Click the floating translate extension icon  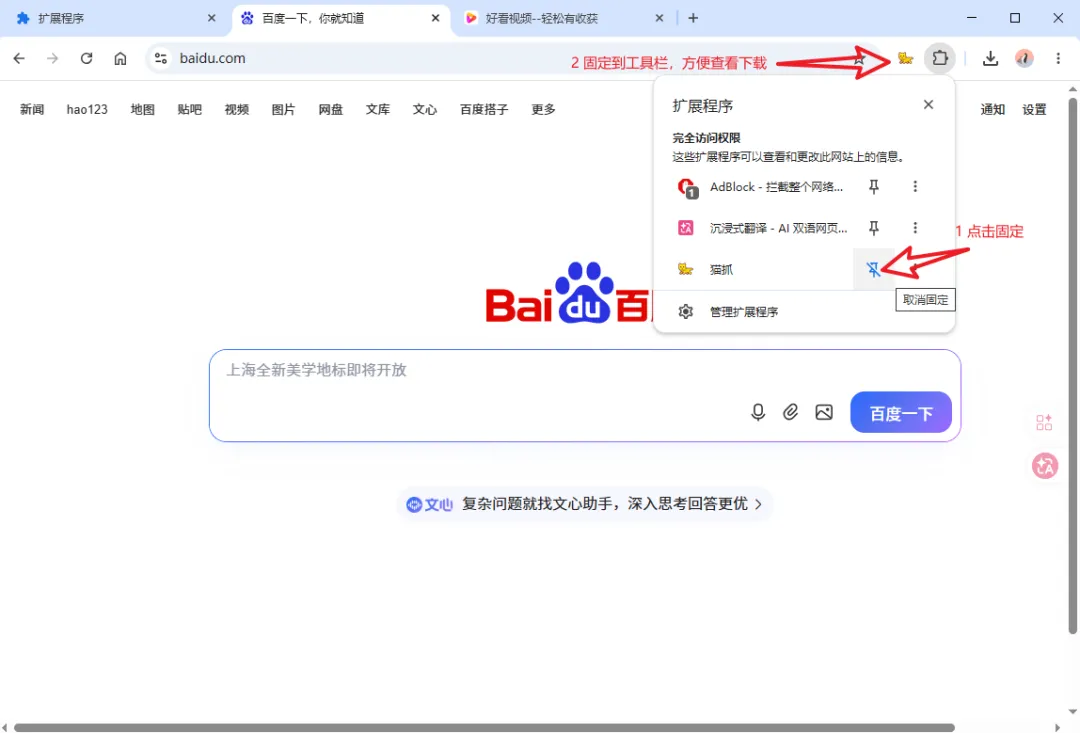click(1045, 466)
